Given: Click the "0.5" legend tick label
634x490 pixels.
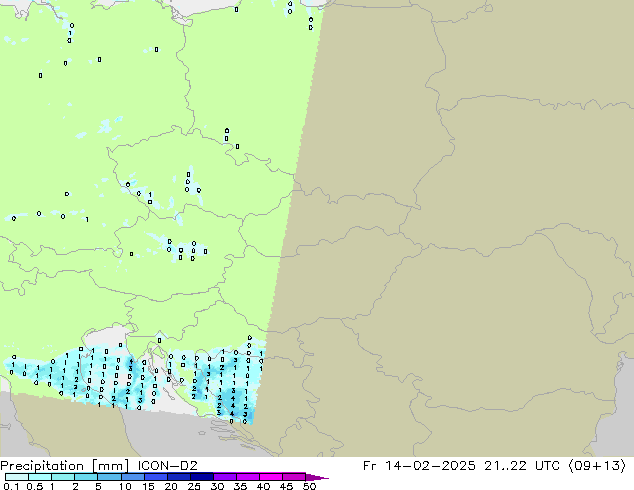Looking at the screenshot, I should [35, 486].
